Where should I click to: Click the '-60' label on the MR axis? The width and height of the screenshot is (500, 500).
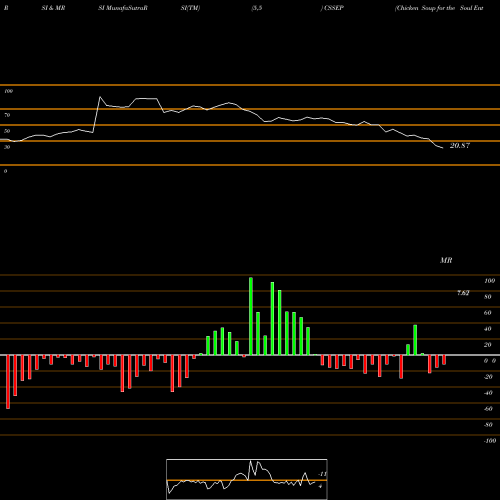(488, 409)
